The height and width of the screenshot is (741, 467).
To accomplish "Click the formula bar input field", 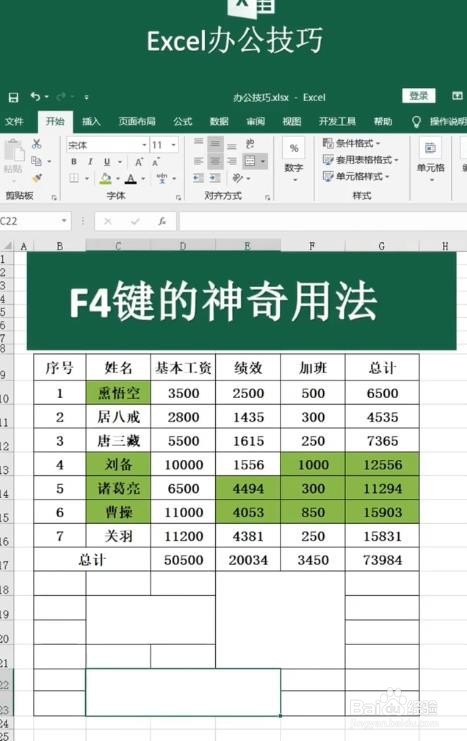I will click(323, 221).
